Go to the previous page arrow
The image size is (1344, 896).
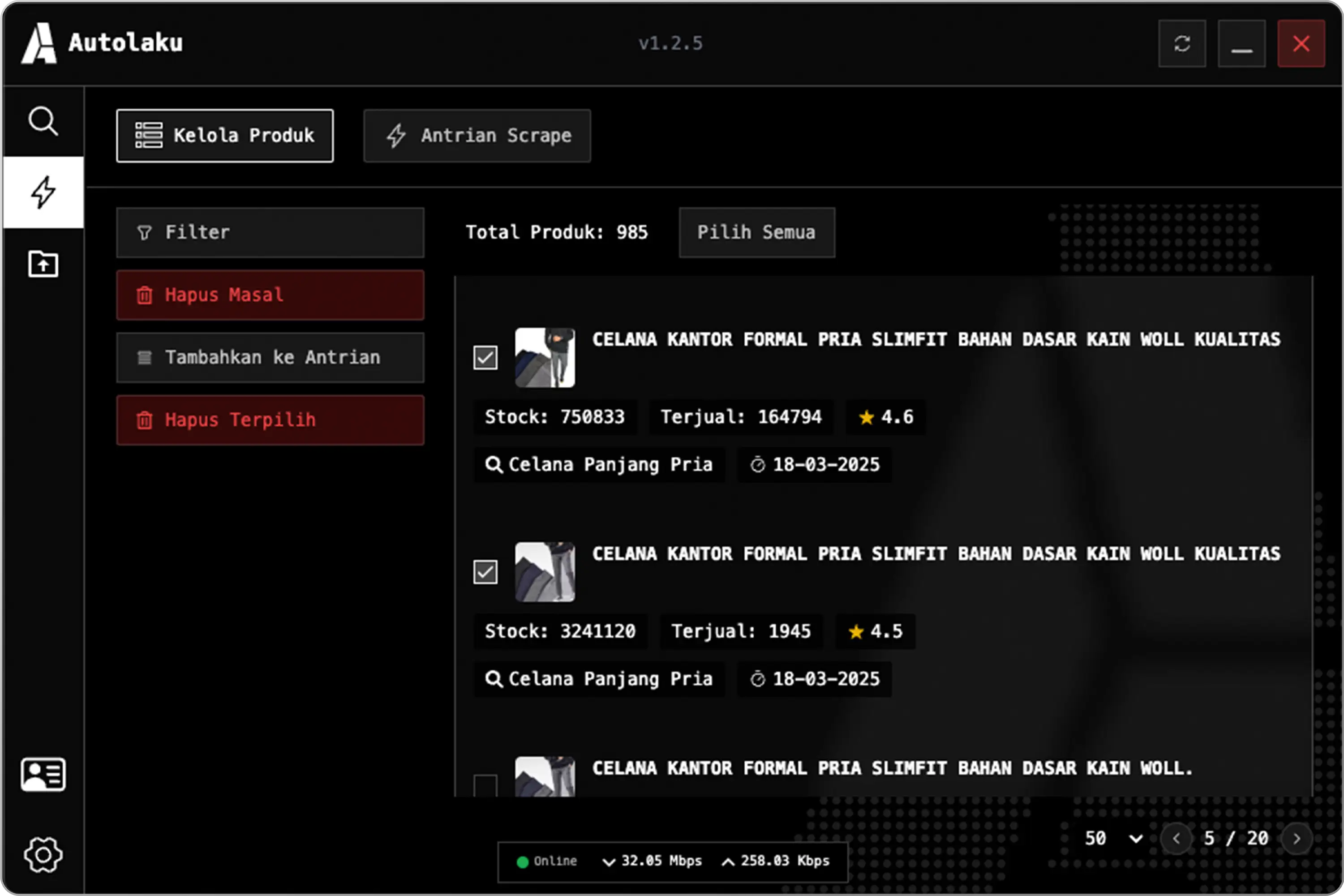point(1176,838)
